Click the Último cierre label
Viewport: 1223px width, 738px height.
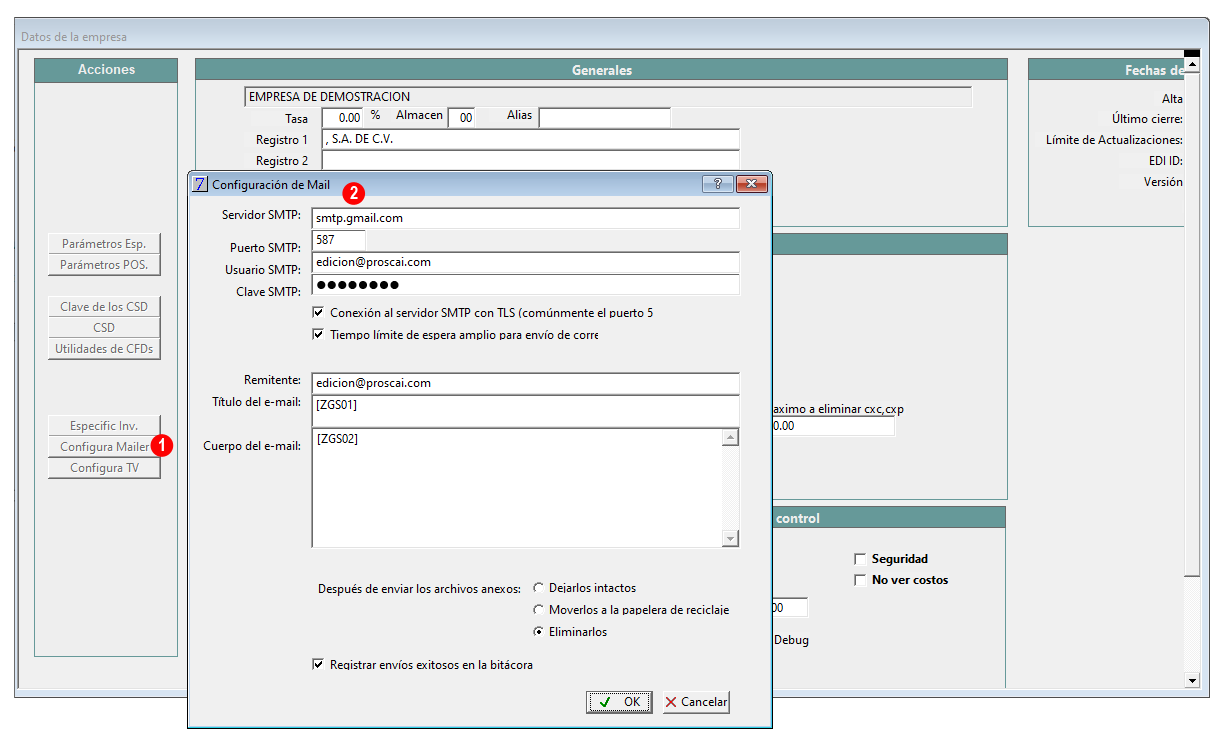point(1147,119)
